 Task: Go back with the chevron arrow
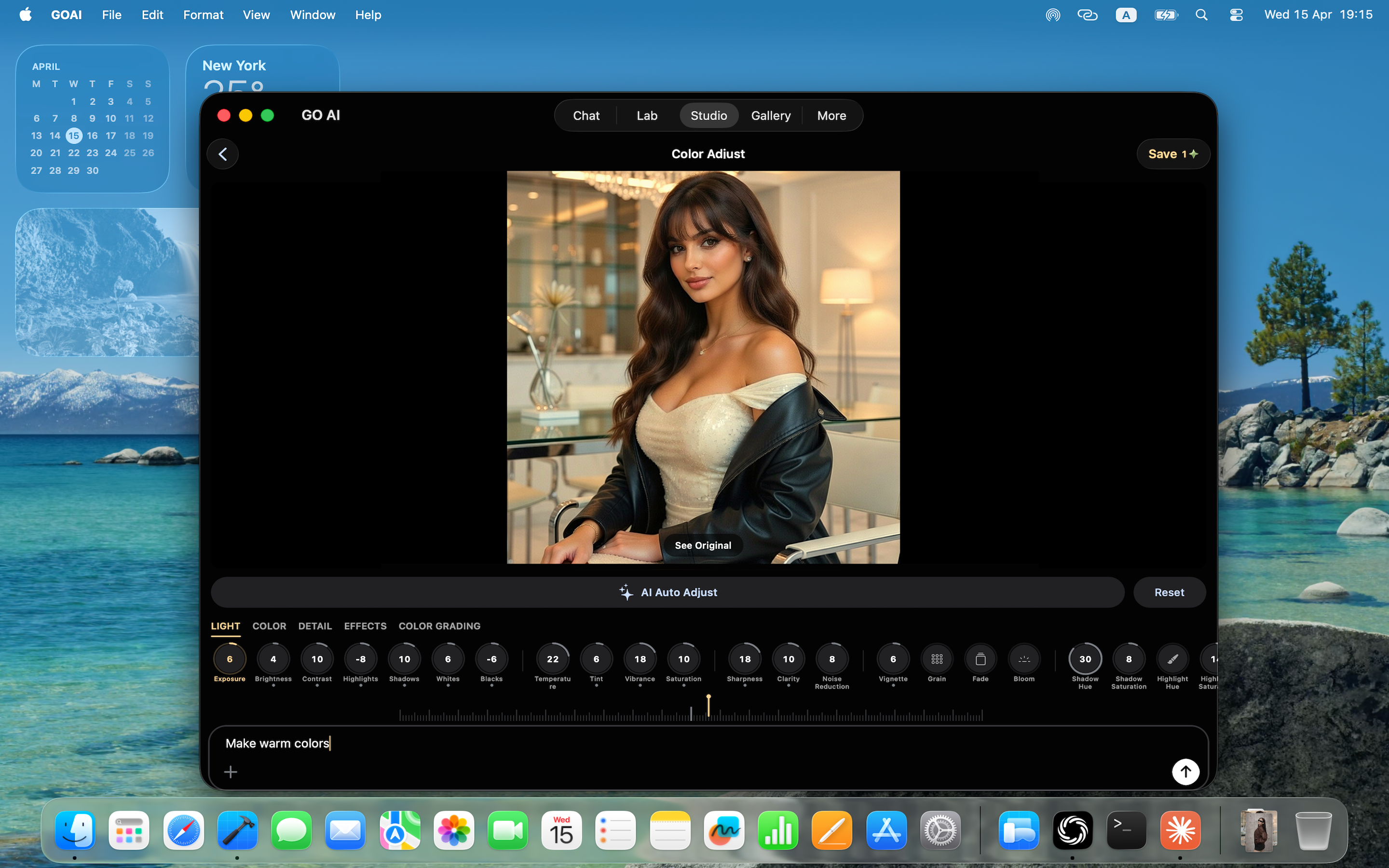tap(223, 154)
